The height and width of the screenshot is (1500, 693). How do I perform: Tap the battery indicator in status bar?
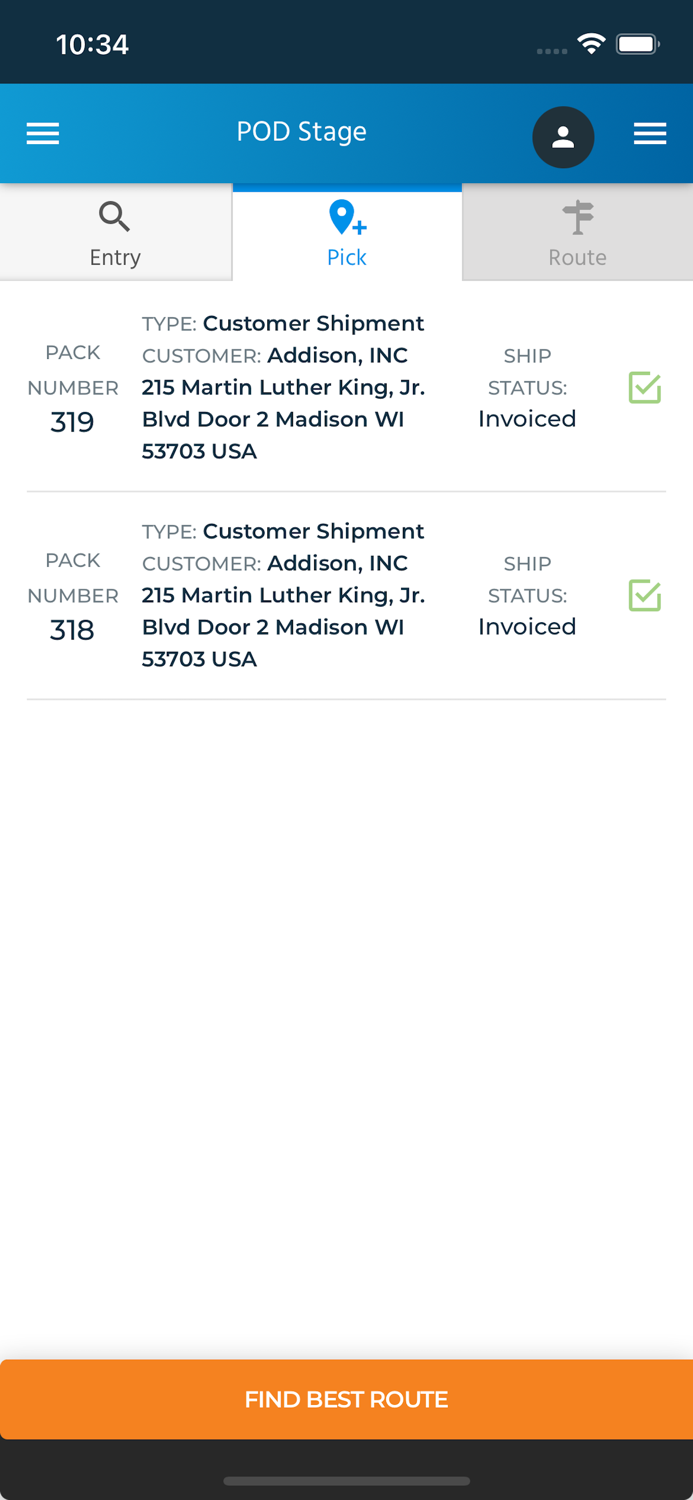tap(638, 43)
